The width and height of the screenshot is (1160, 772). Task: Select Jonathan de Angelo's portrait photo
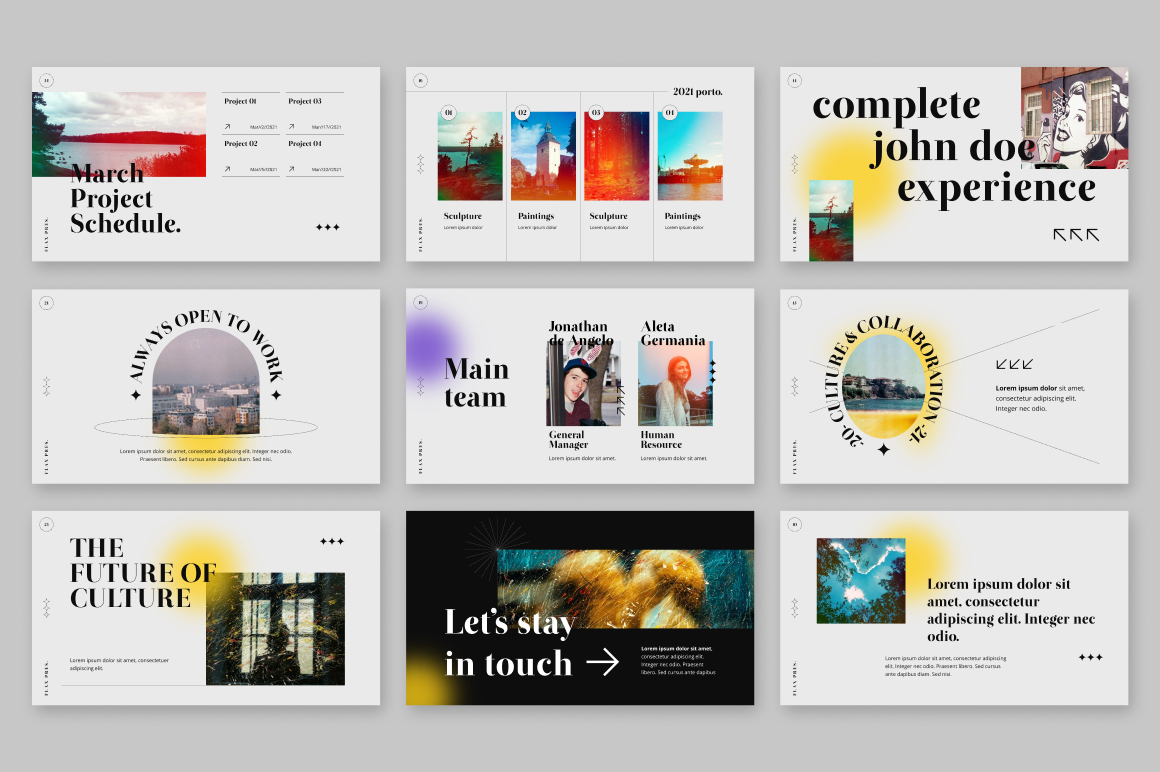click(583, 384)
